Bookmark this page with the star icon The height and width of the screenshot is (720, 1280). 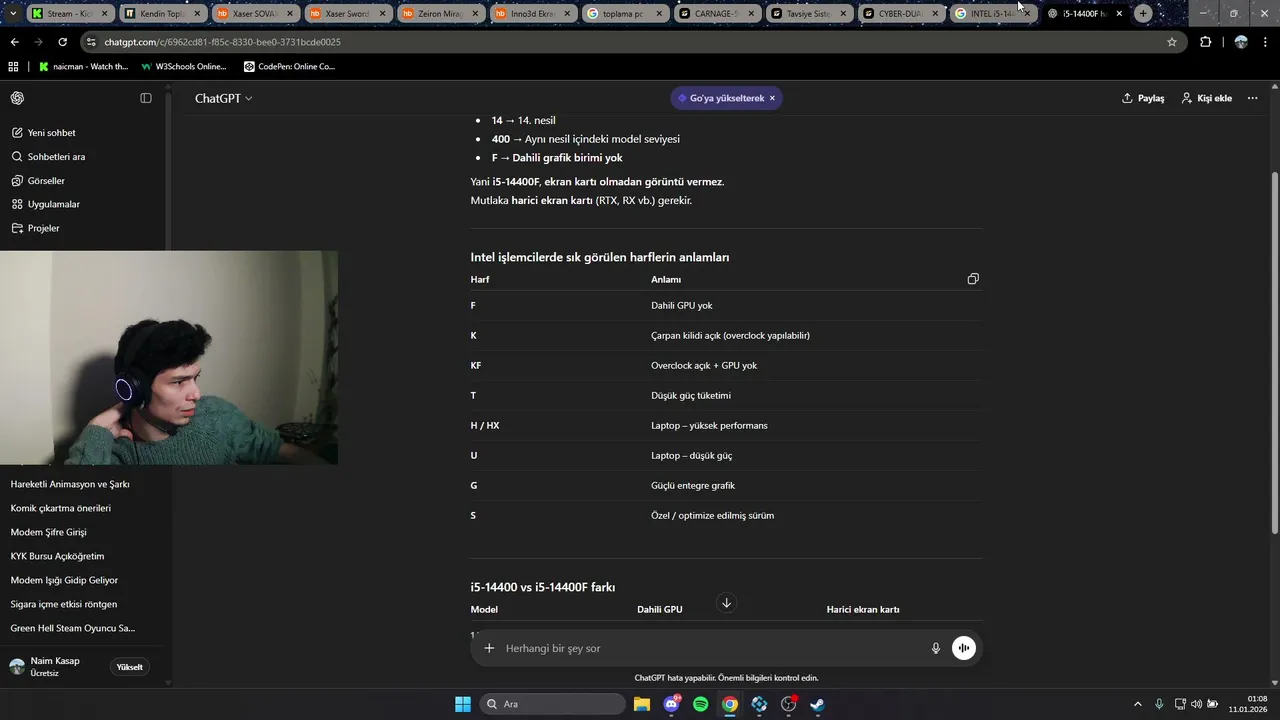click(x=1172, y=42)
